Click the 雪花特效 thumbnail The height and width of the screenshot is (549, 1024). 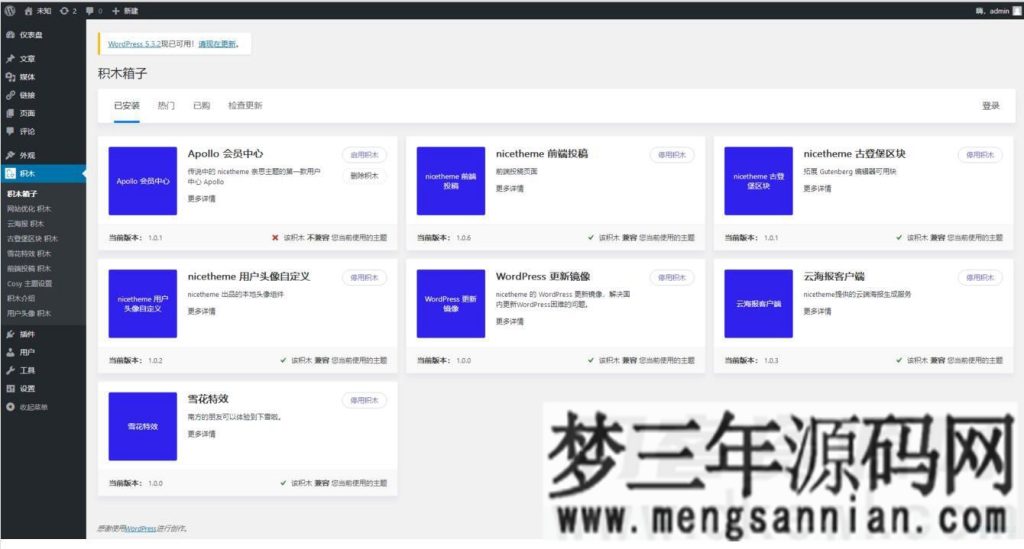[142, 426]
